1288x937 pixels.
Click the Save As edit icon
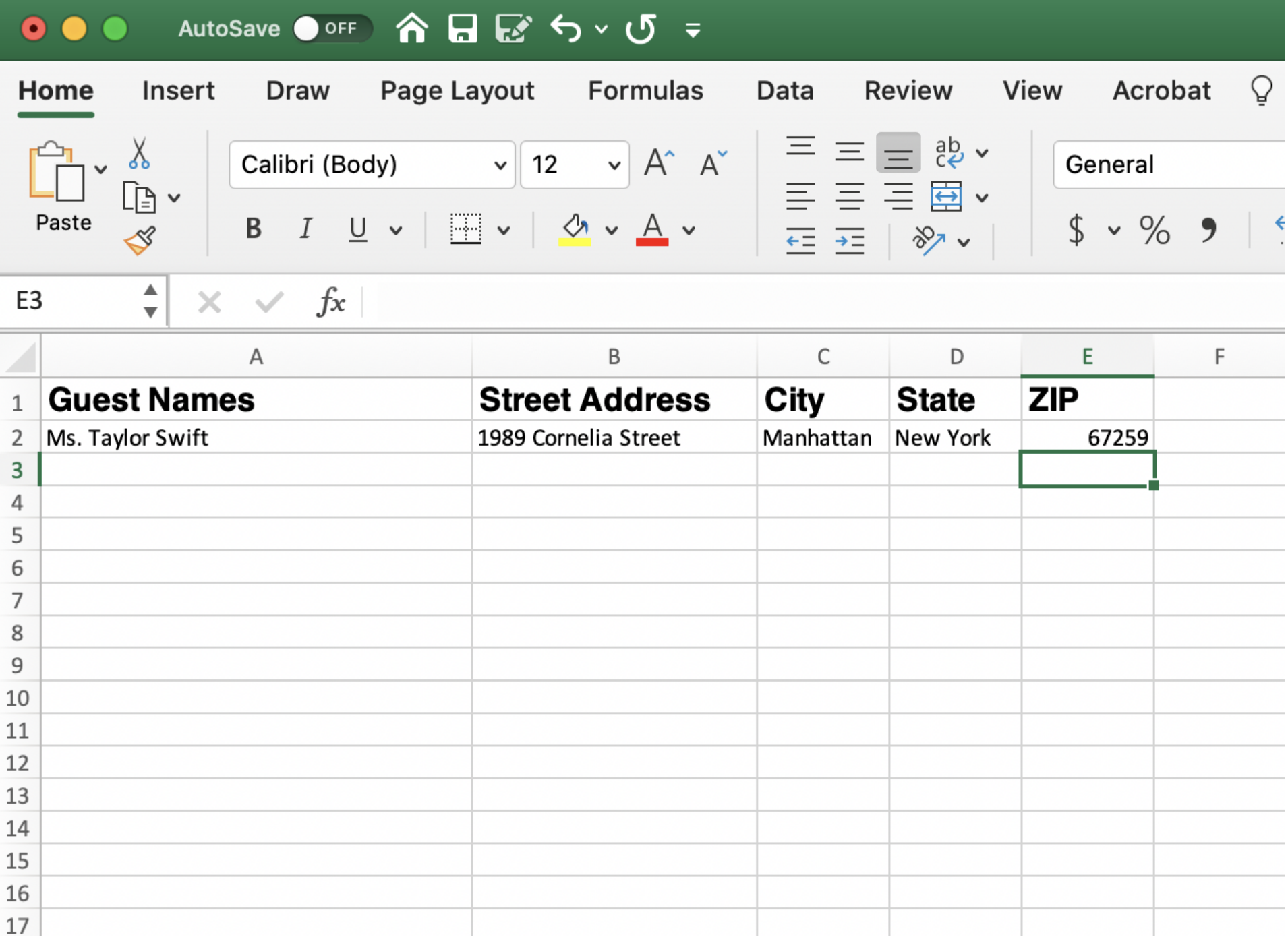(x=513, y=29)
